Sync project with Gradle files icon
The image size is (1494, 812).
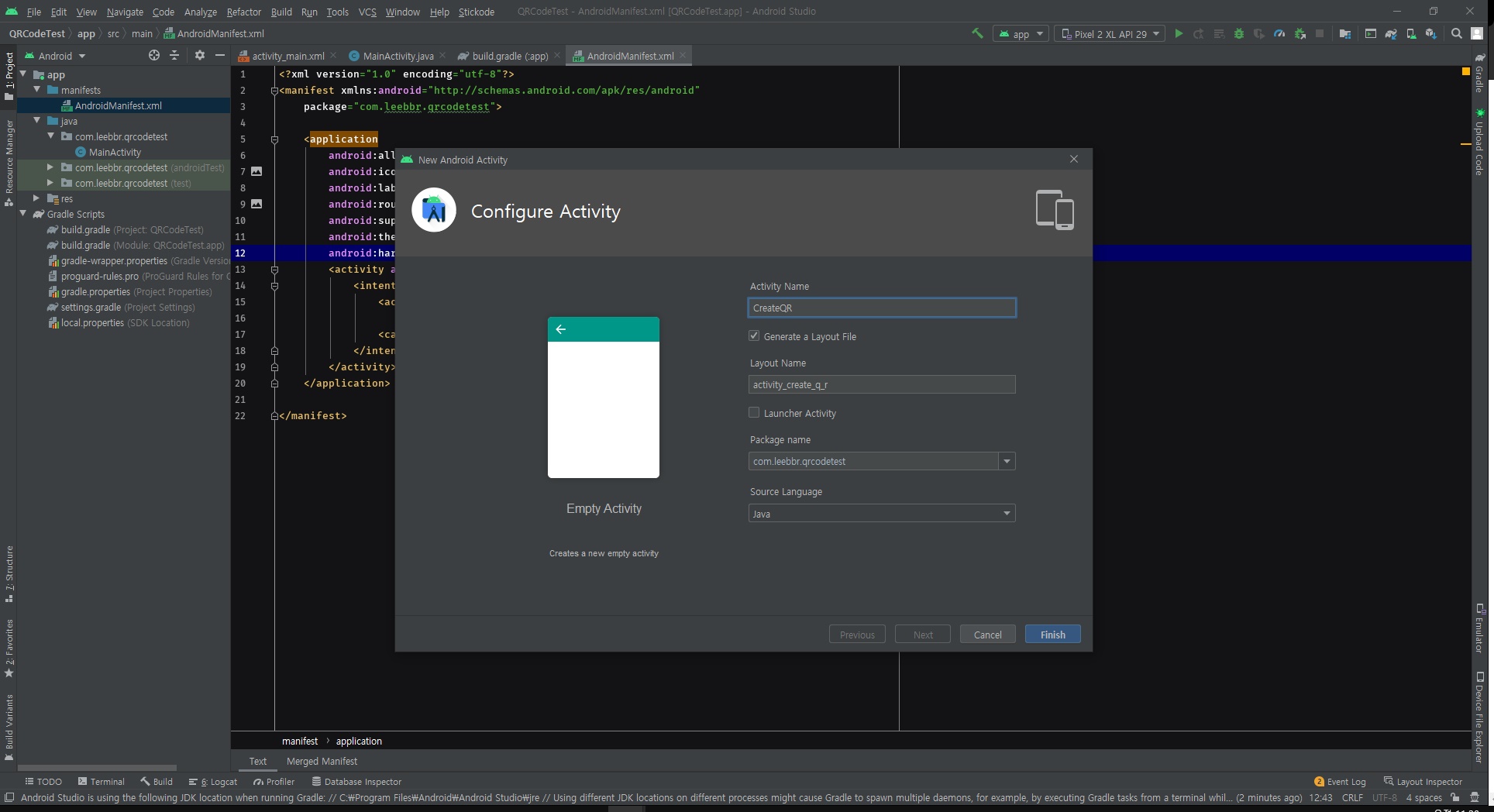pos(1391,33)
